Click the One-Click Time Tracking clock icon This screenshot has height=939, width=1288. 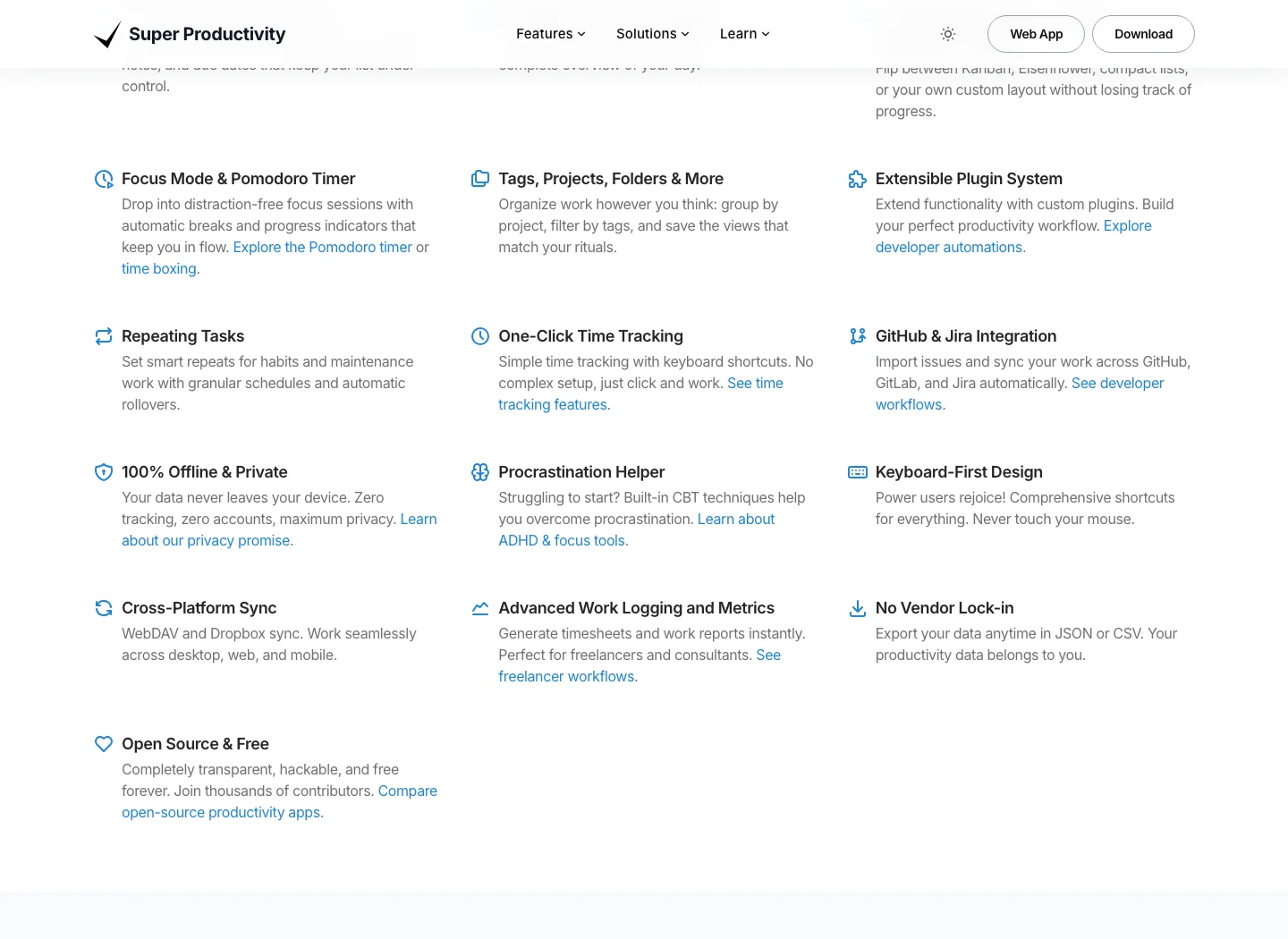click(480, 336)
